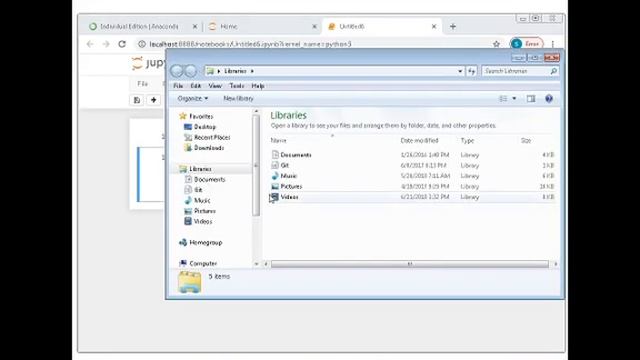Open Explorer help question mark icon
The image size is (640, 360).
[x=549, y=99]
